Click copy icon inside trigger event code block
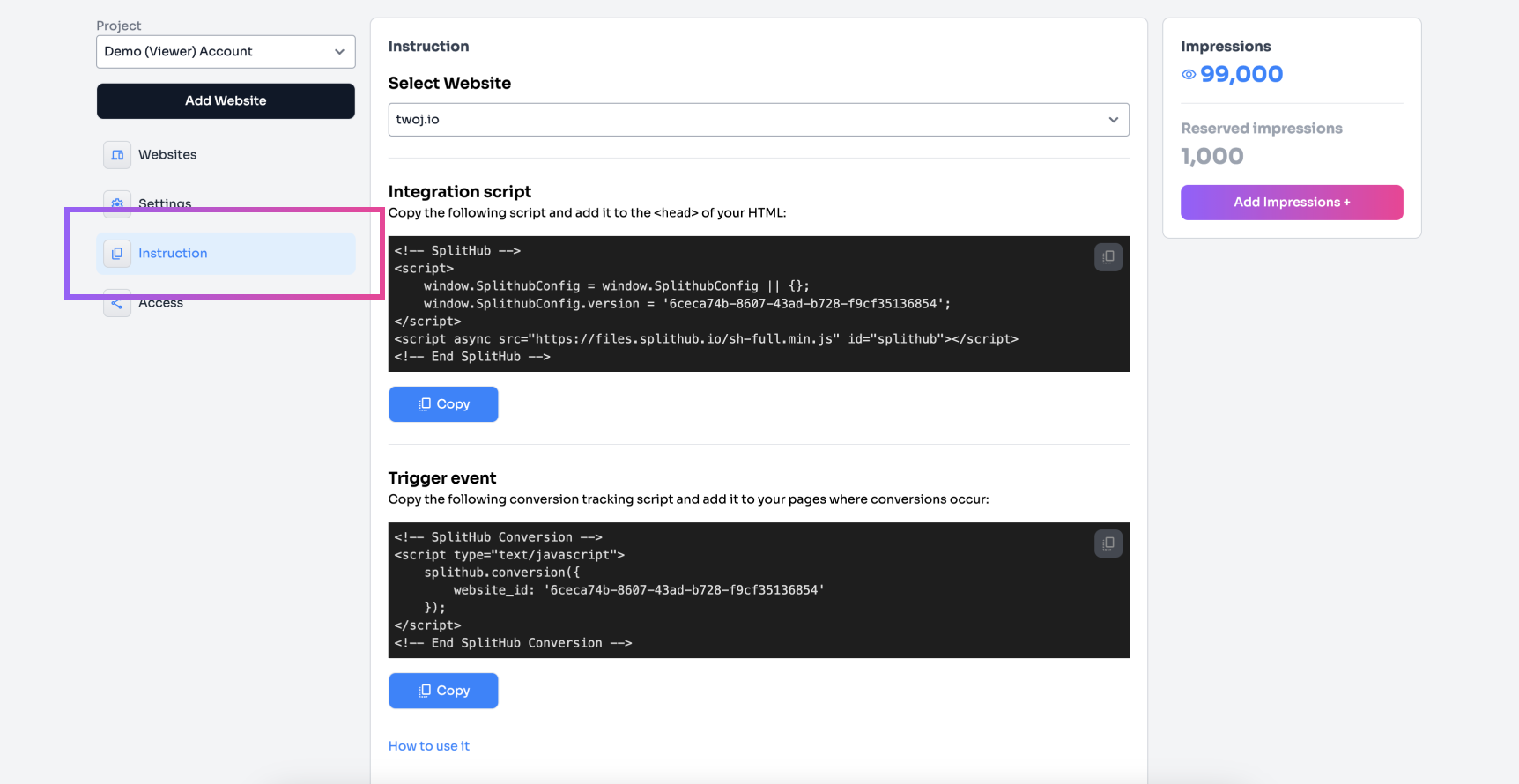 (x=1108, y=544)
